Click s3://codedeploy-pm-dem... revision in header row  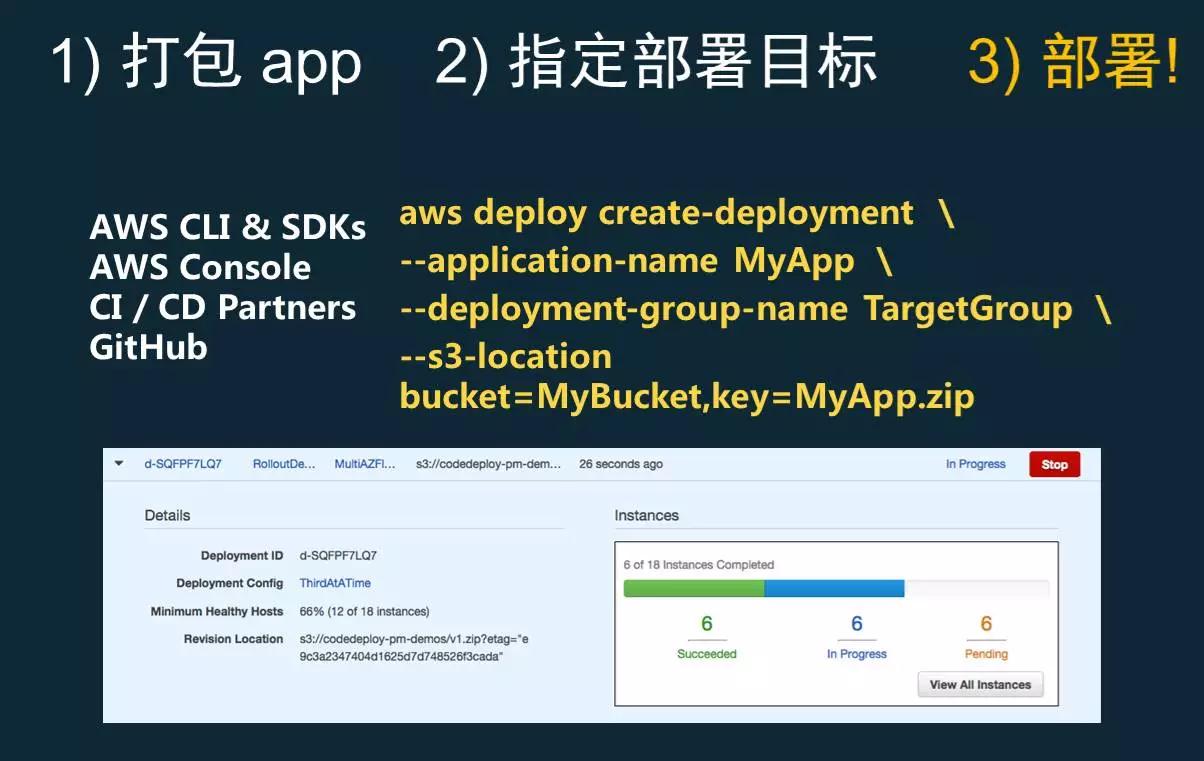489,464
